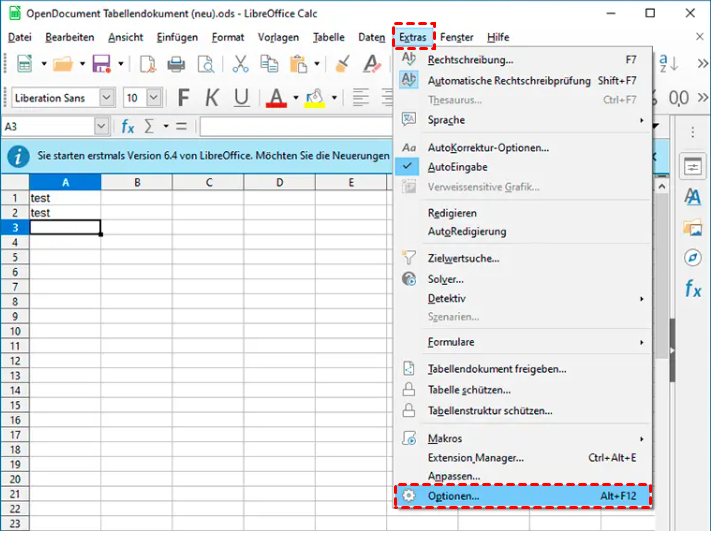Click the Copy icon

pos(269,64)
